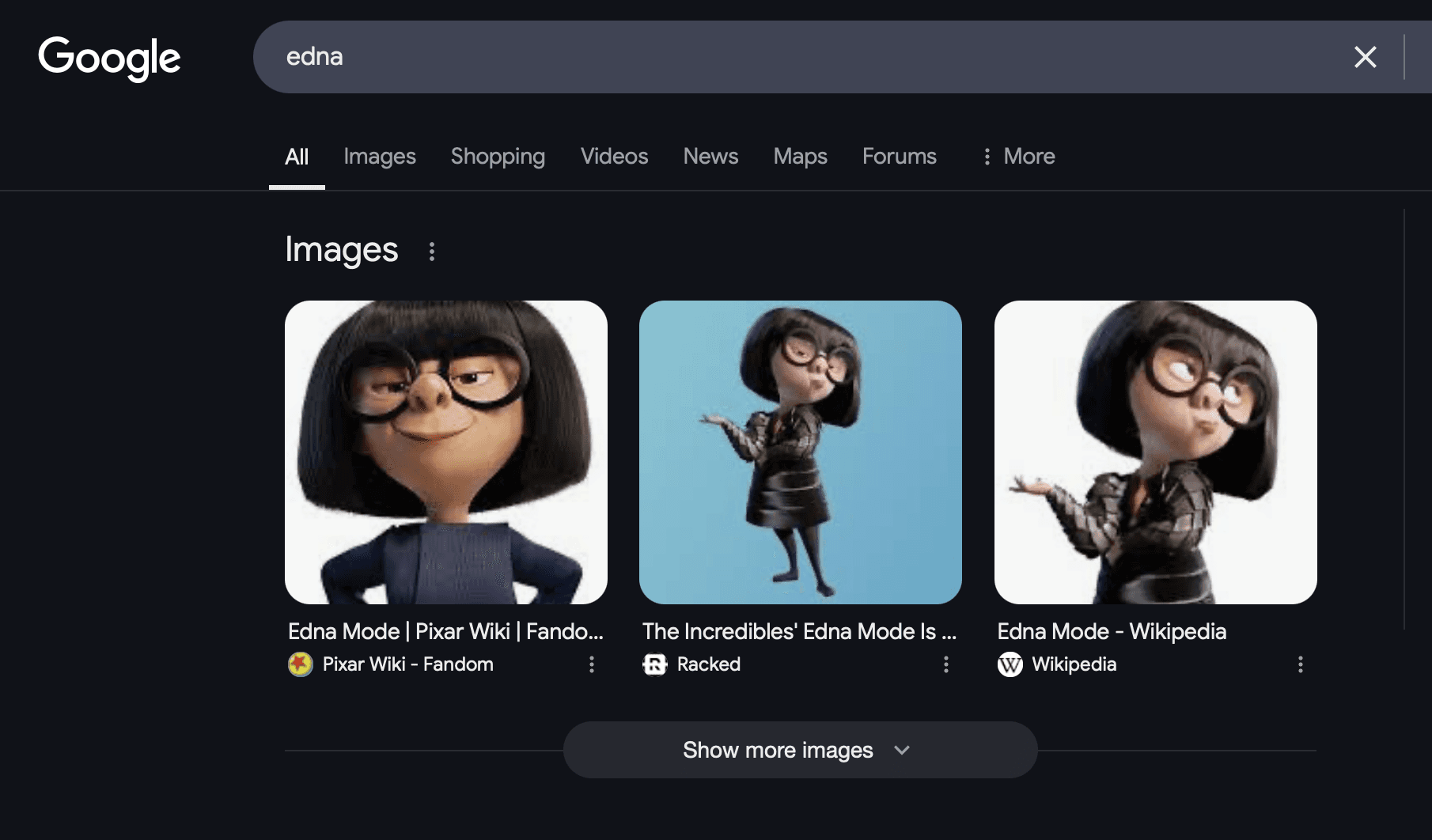Viewport: 1432px width, 840px height.
Task: Click the Wikipedia source label
Action: pos(1074,664)
